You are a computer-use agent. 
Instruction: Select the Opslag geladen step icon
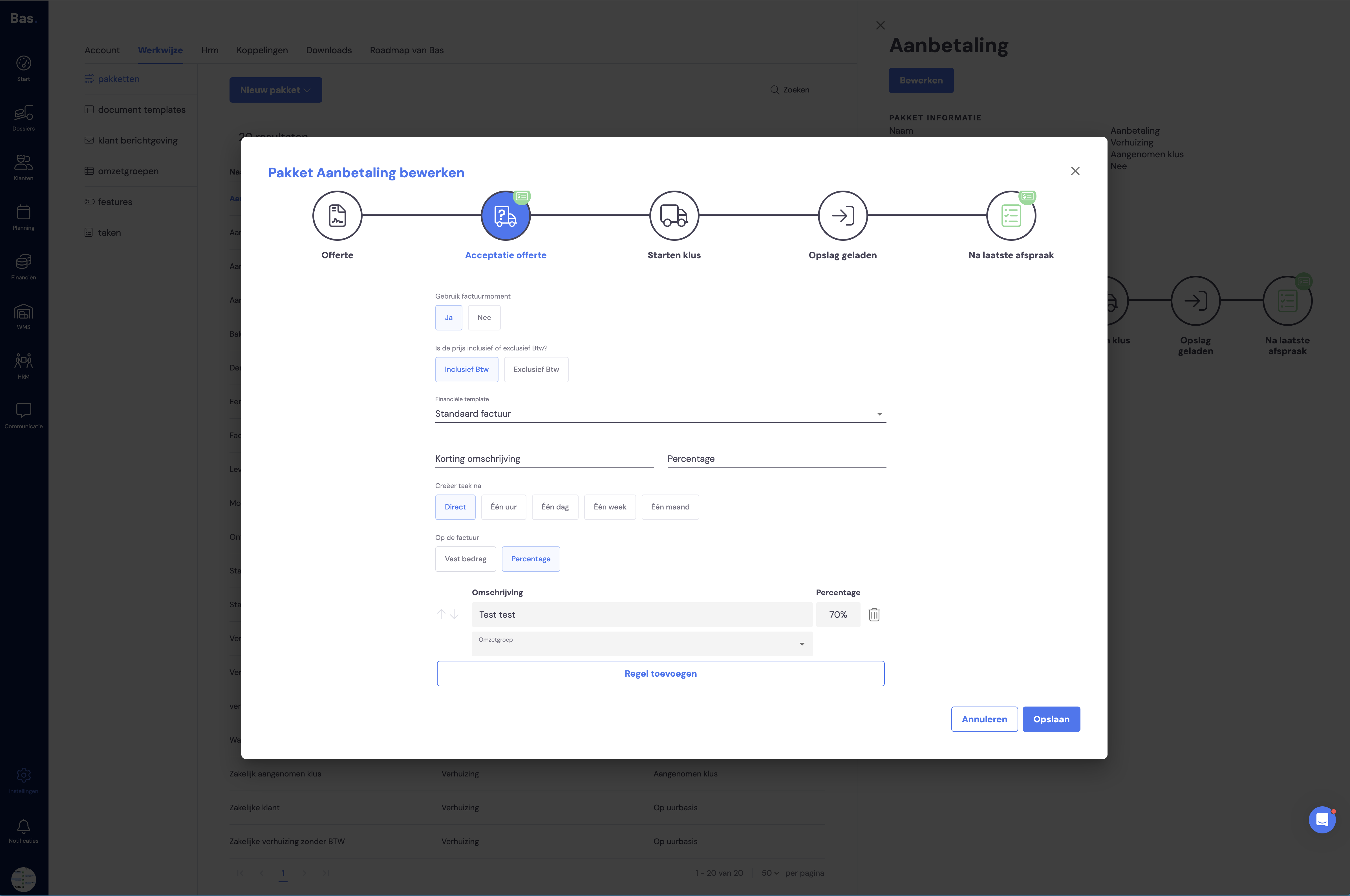click(x=843, y=215)
